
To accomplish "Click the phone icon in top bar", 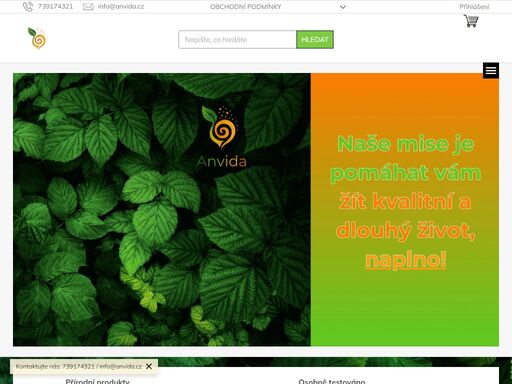I will coord(28,7).
